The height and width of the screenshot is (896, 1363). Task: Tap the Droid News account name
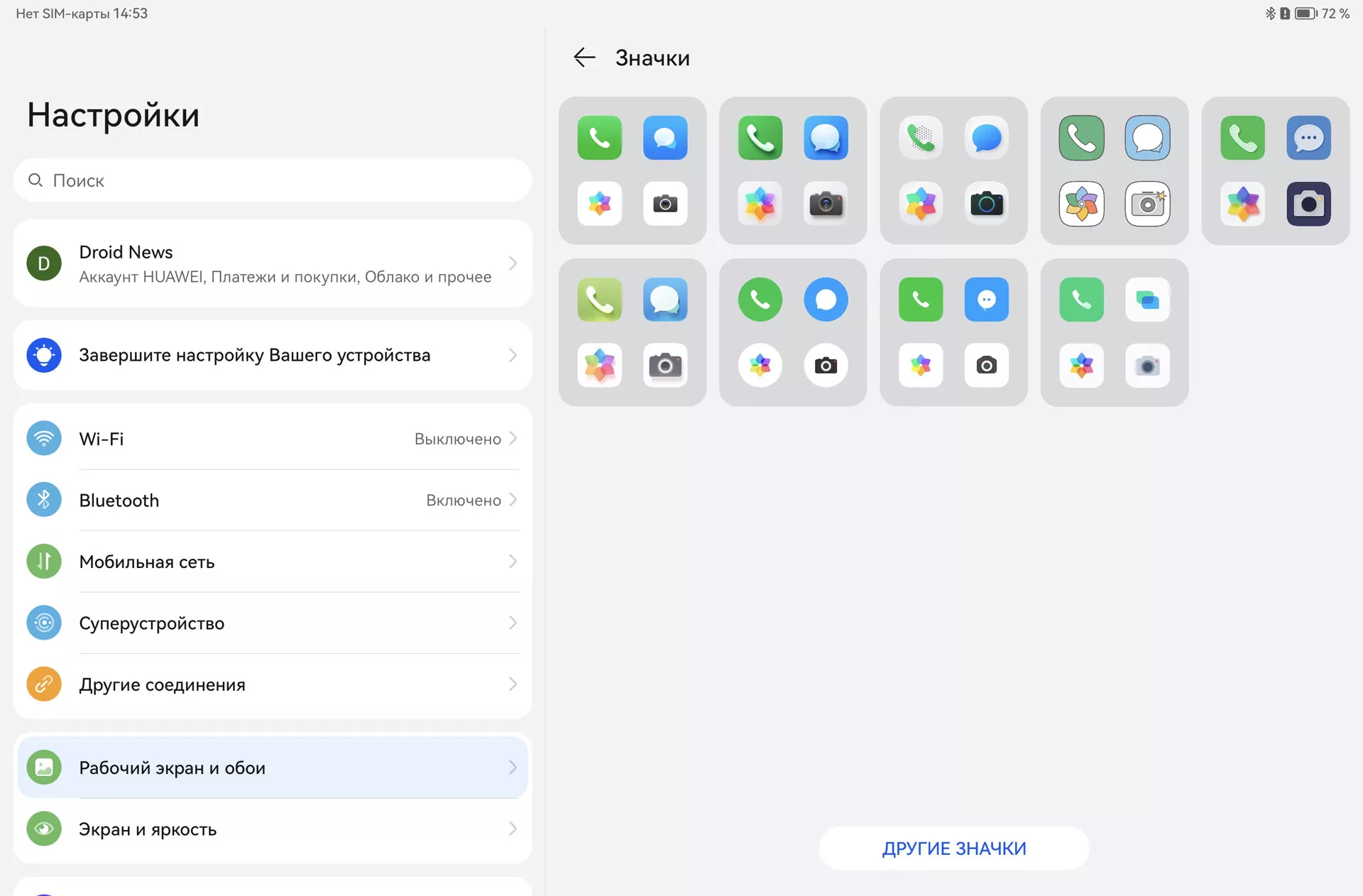point(126,252)
